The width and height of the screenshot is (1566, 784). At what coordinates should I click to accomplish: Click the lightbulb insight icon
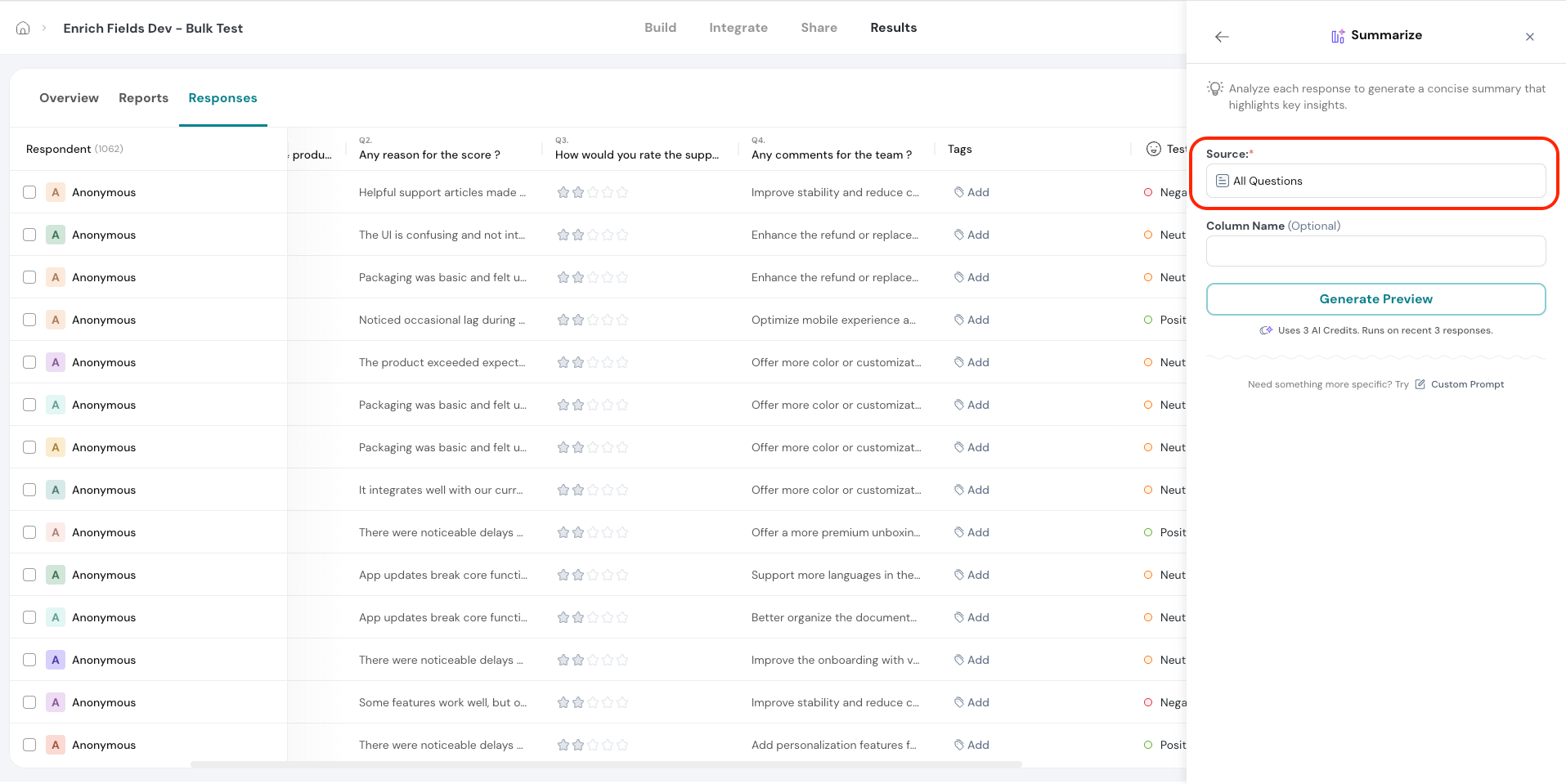pos(1215,88)
